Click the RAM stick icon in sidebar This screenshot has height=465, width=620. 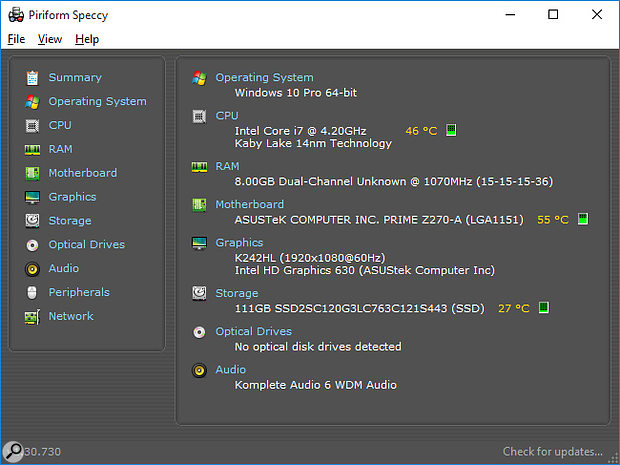(x=32, y=149)
